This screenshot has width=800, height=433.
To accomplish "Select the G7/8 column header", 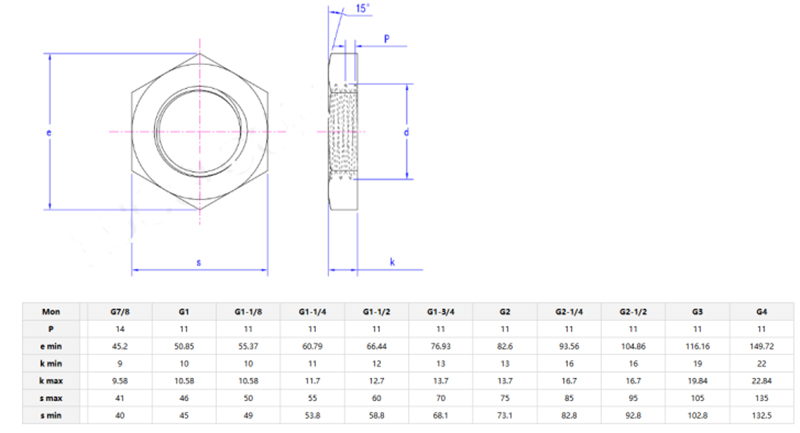I will pos(119,311).
